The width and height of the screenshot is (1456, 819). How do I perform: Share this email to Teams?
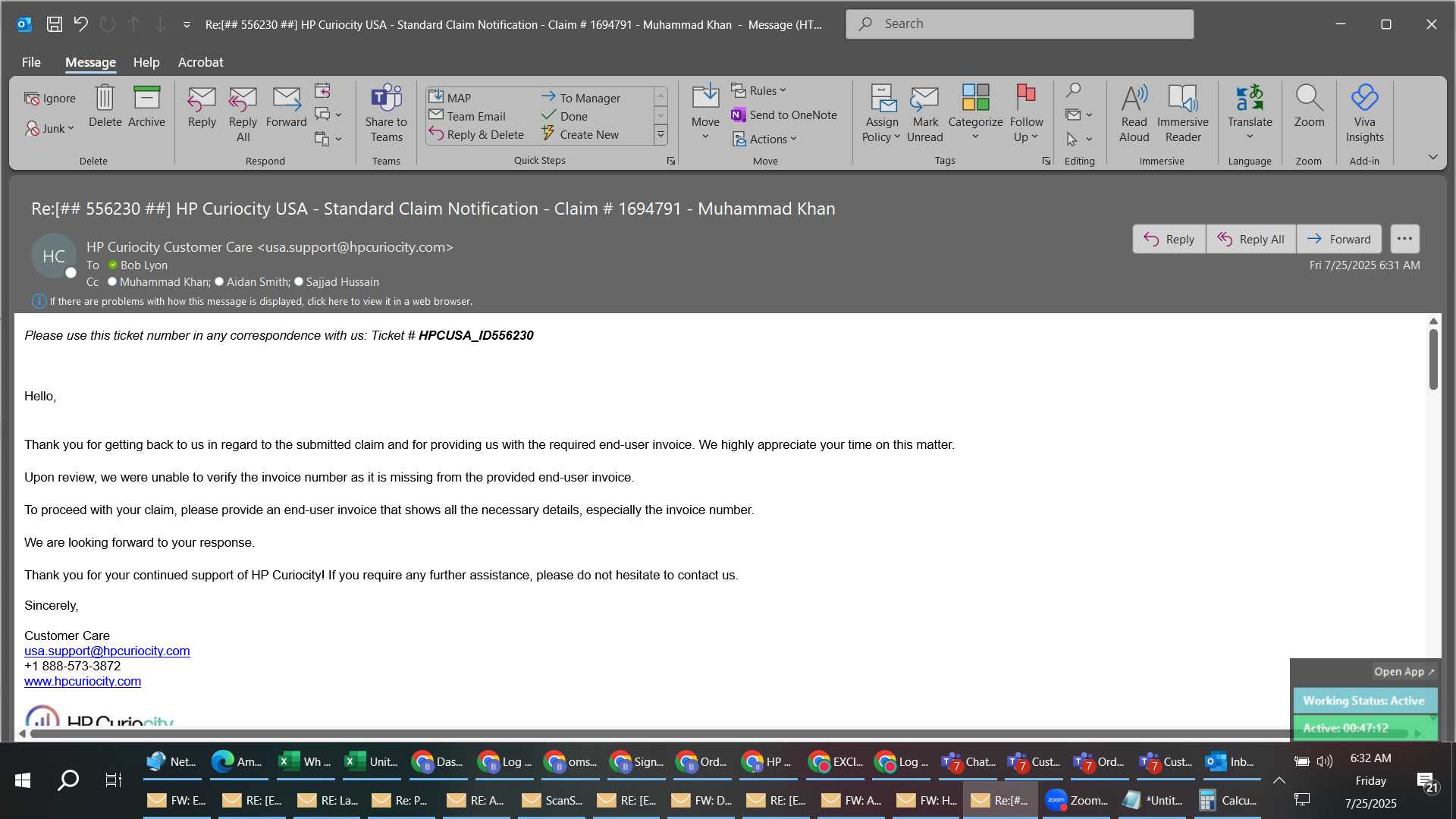pyautogui.click(x=386, y=114)
